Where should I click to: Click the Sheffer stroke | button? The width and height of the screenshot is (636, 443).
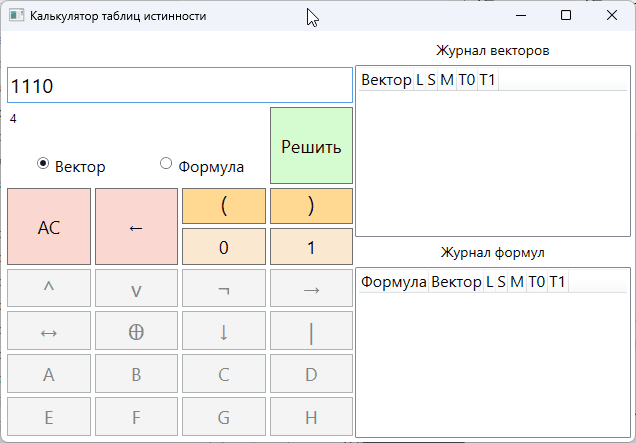coord(311,331)
